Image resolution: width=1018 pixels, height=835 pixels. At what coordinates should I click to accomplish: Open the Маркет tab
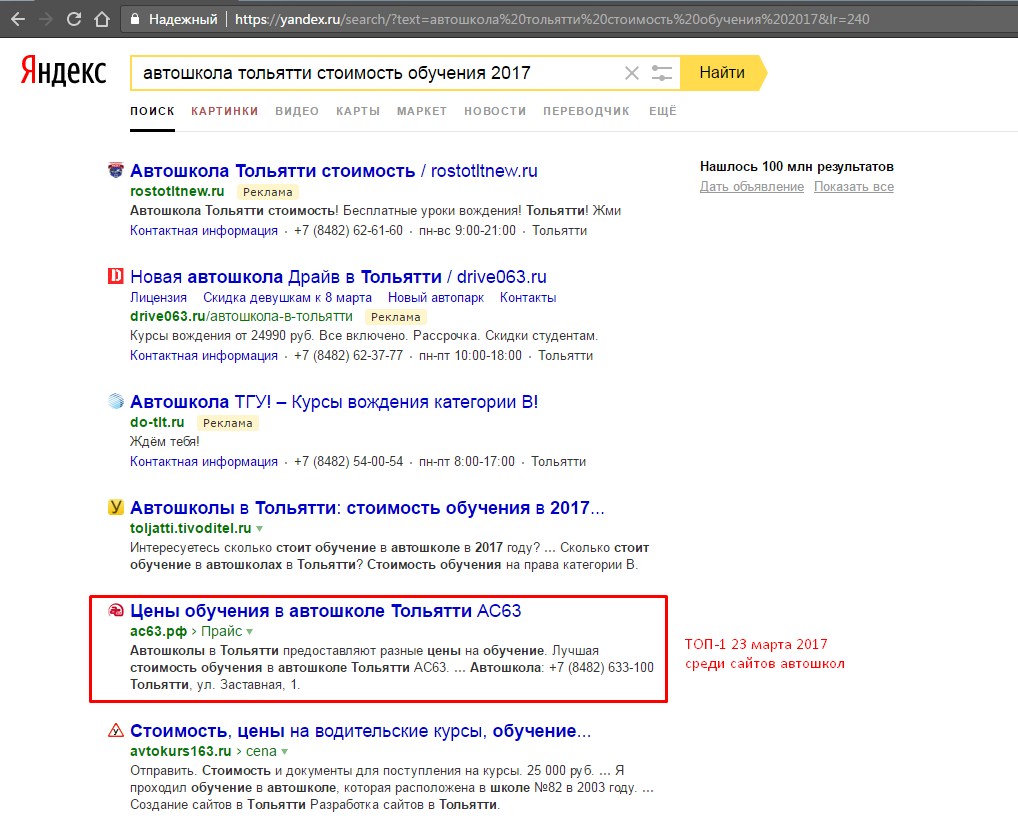[x=422, y=111]
